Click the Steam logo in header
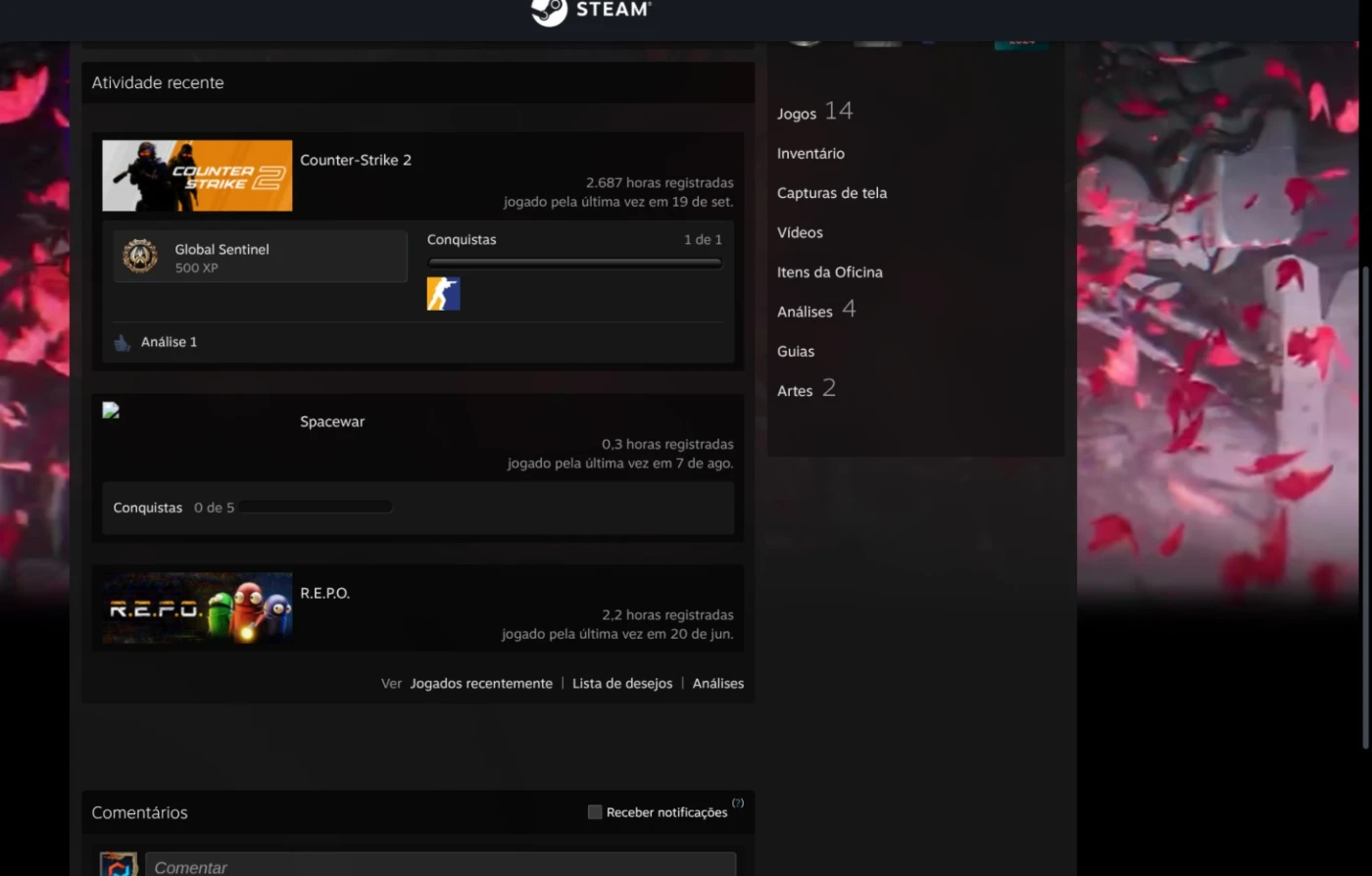This screenshot has width=1372, height=876. pyautogui.click(x=591, y=11)
